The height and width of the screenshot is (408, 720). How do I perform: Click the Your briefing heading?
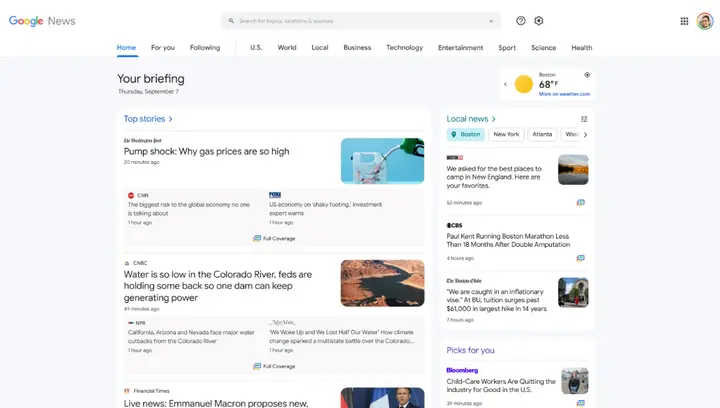coord(151,79)
